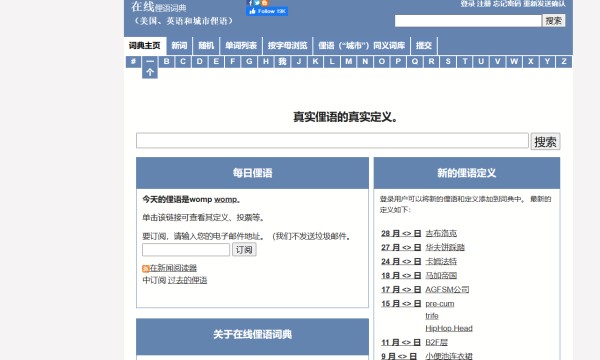Browse slang starting with letter Y

[x=547, y=62]
